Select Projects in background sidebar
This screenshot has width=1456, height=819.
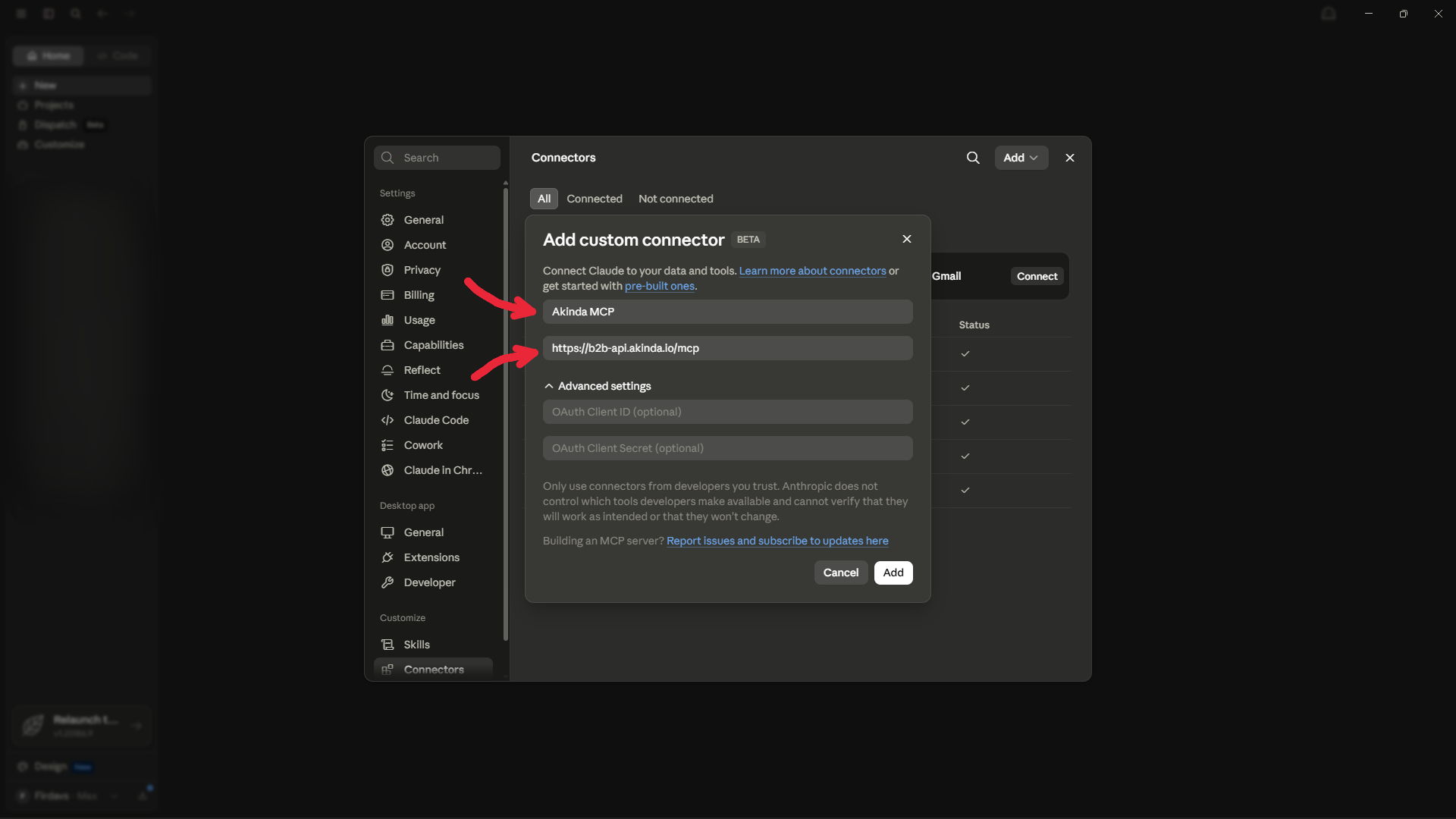(x=53, y=105)
